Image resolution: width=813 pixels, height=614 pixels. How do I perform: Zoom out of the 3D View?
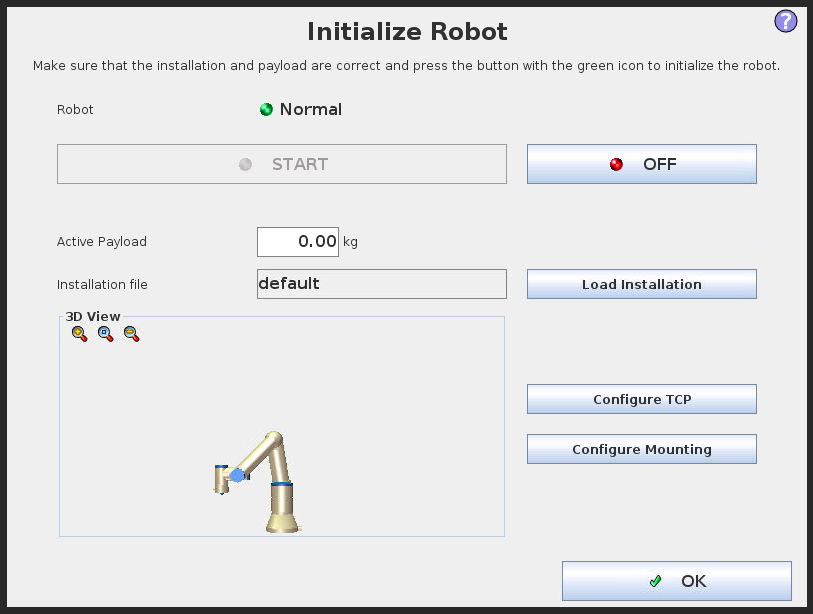131,334
